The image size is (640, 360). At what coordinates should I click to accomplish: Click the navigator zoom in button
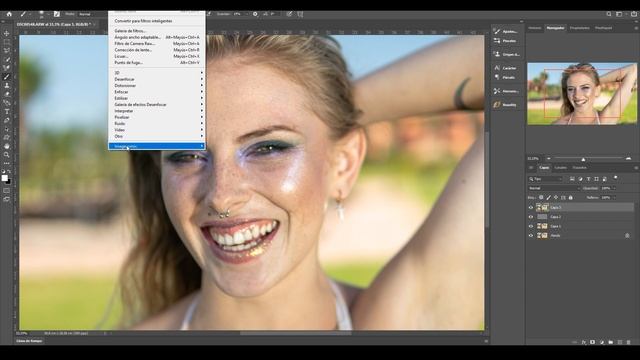(628, 158)
